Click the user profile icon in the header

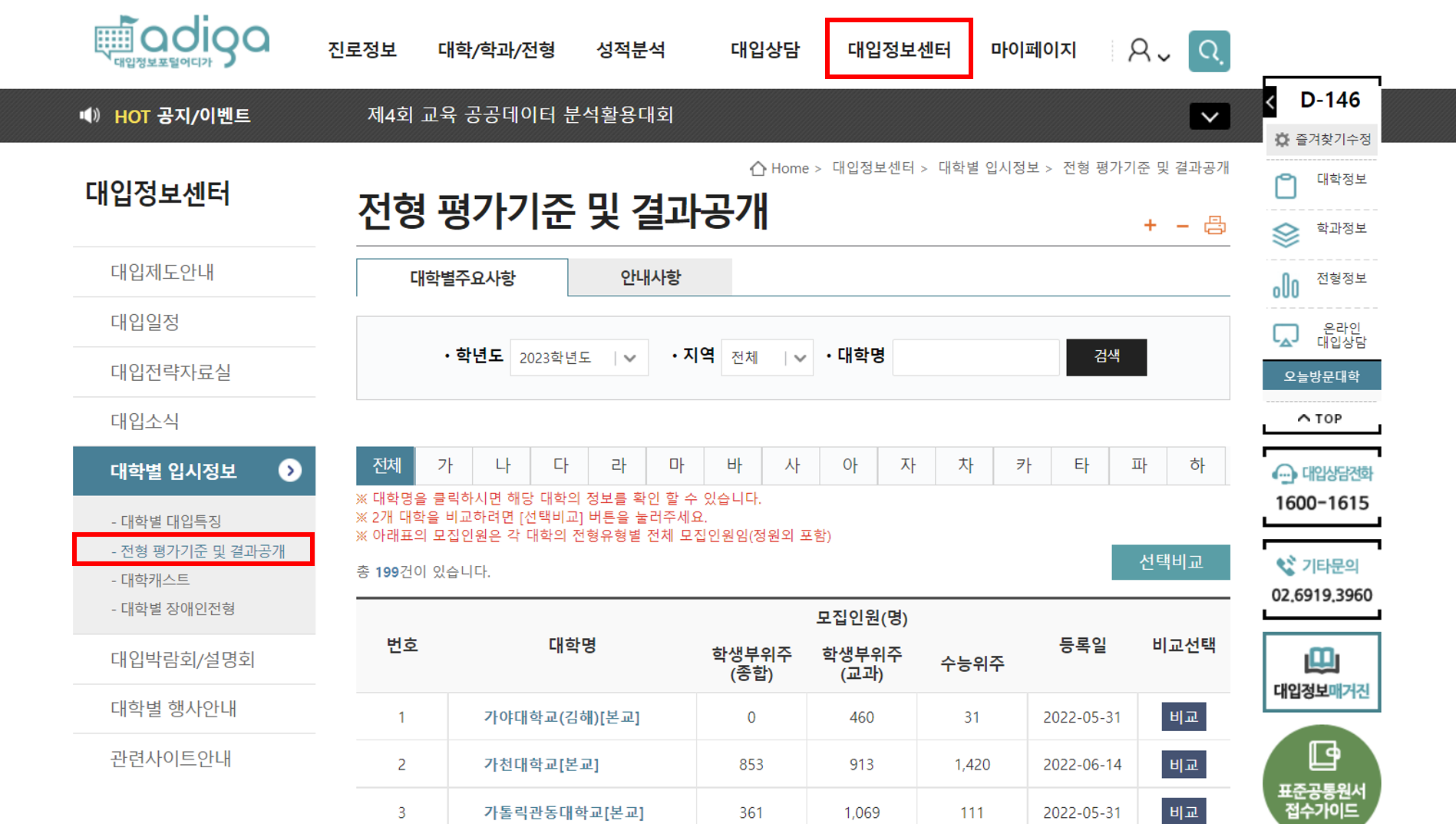tap(1138, 51)
